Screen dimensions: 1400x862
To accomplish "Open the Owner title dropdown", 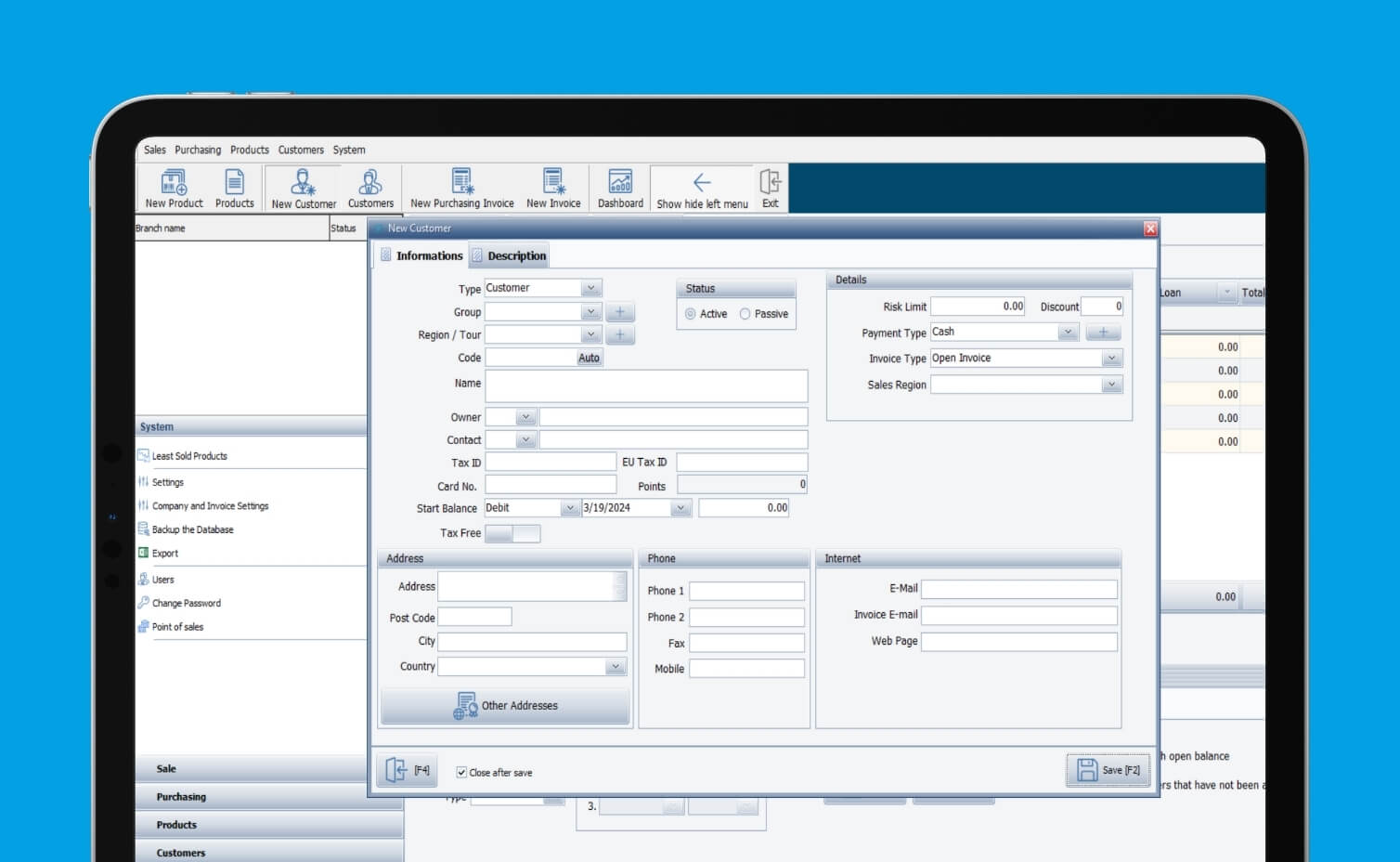I will tap(525, 417).
